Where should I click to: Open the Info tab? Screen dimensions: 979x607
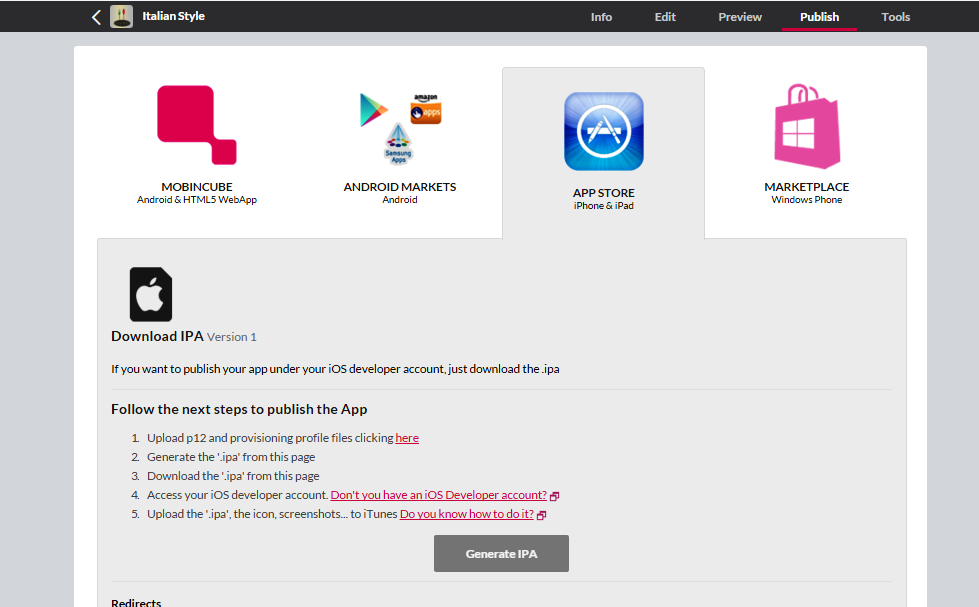(x=601, y=17)
